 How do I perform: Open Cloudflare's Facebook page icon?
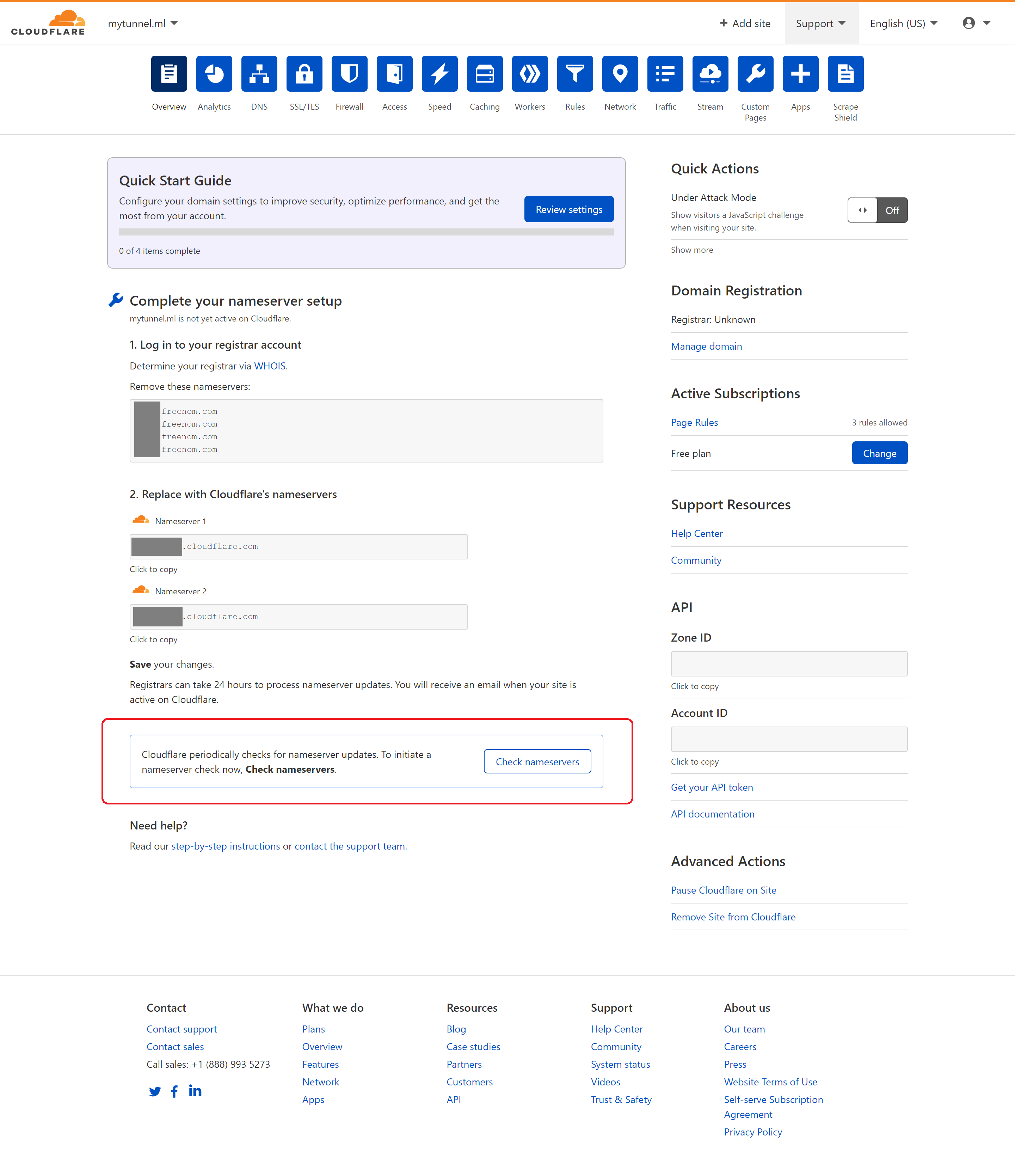[175, 1091]
